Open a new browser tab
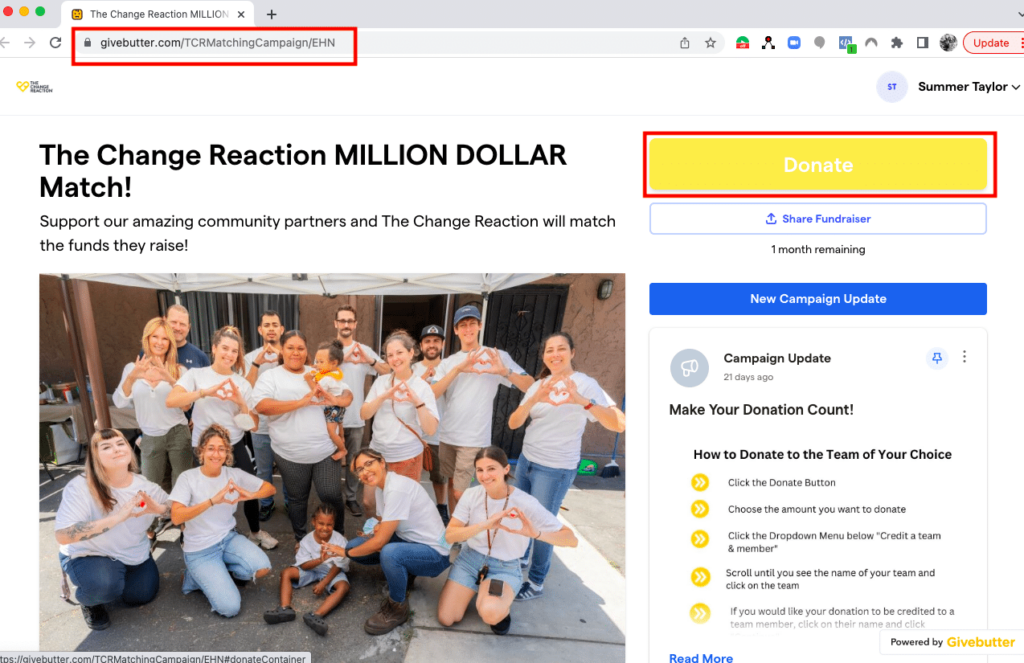 coord(272,14)
